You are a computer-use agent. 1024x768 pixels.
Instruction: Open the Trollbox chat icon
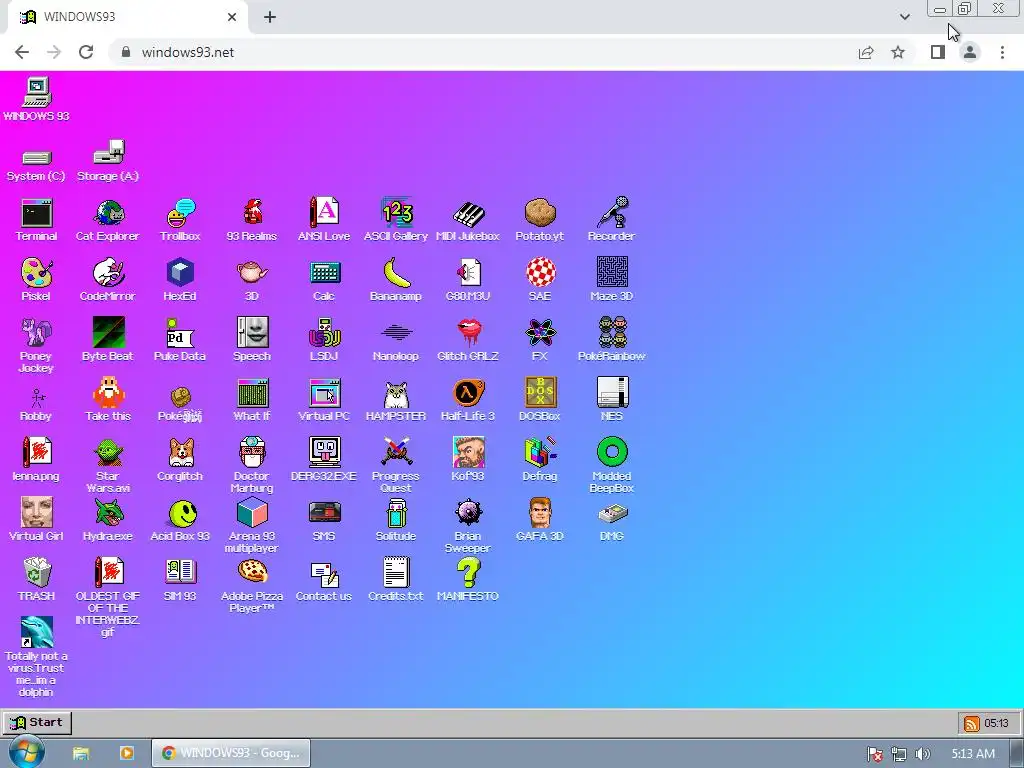coord(180,219)
